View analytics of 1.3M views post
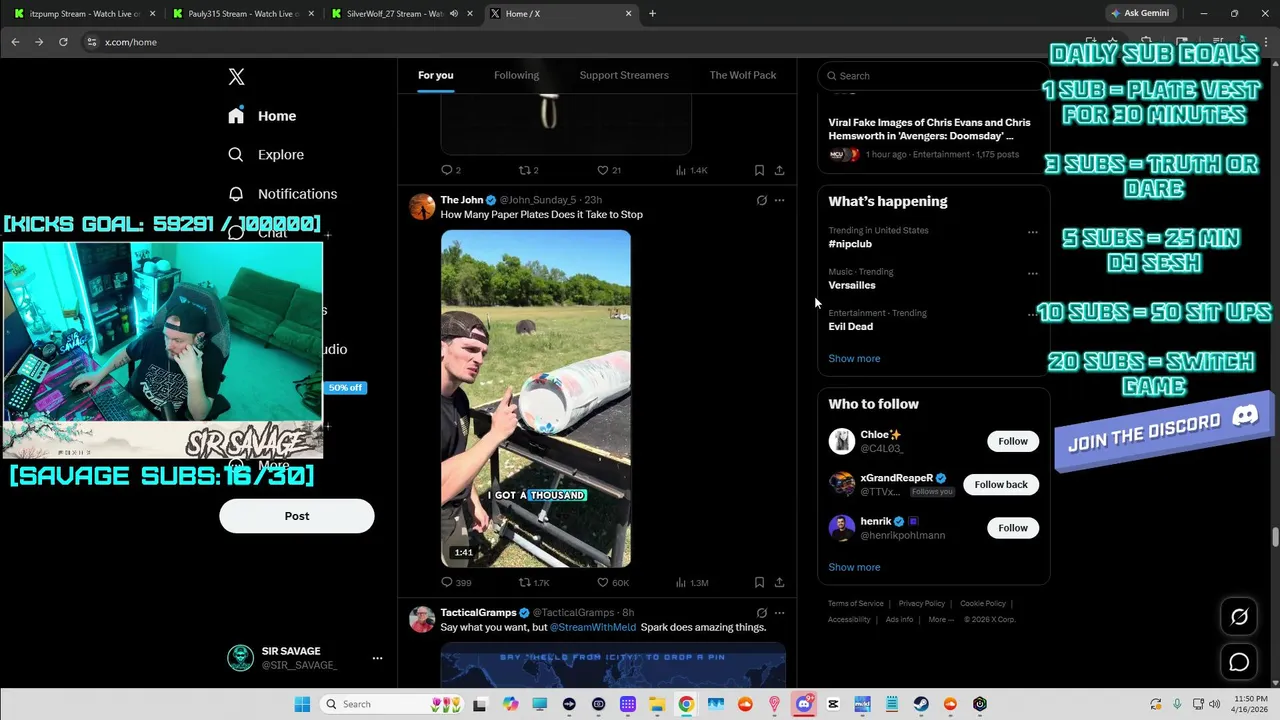 point(692,582)
